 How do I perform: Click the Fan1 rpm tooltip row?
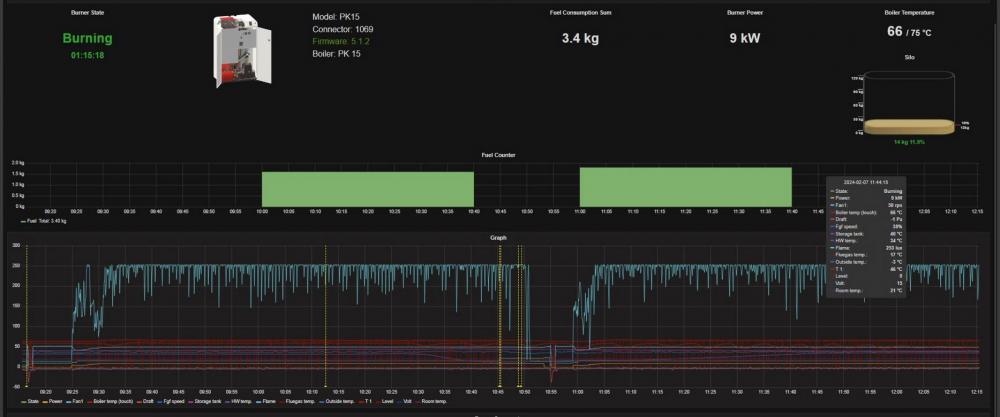[866, 205]
